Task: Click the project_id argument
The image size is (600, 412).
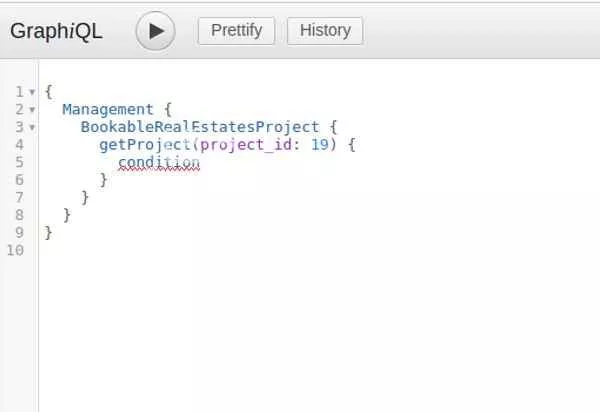Action: [x=246, y=145]
